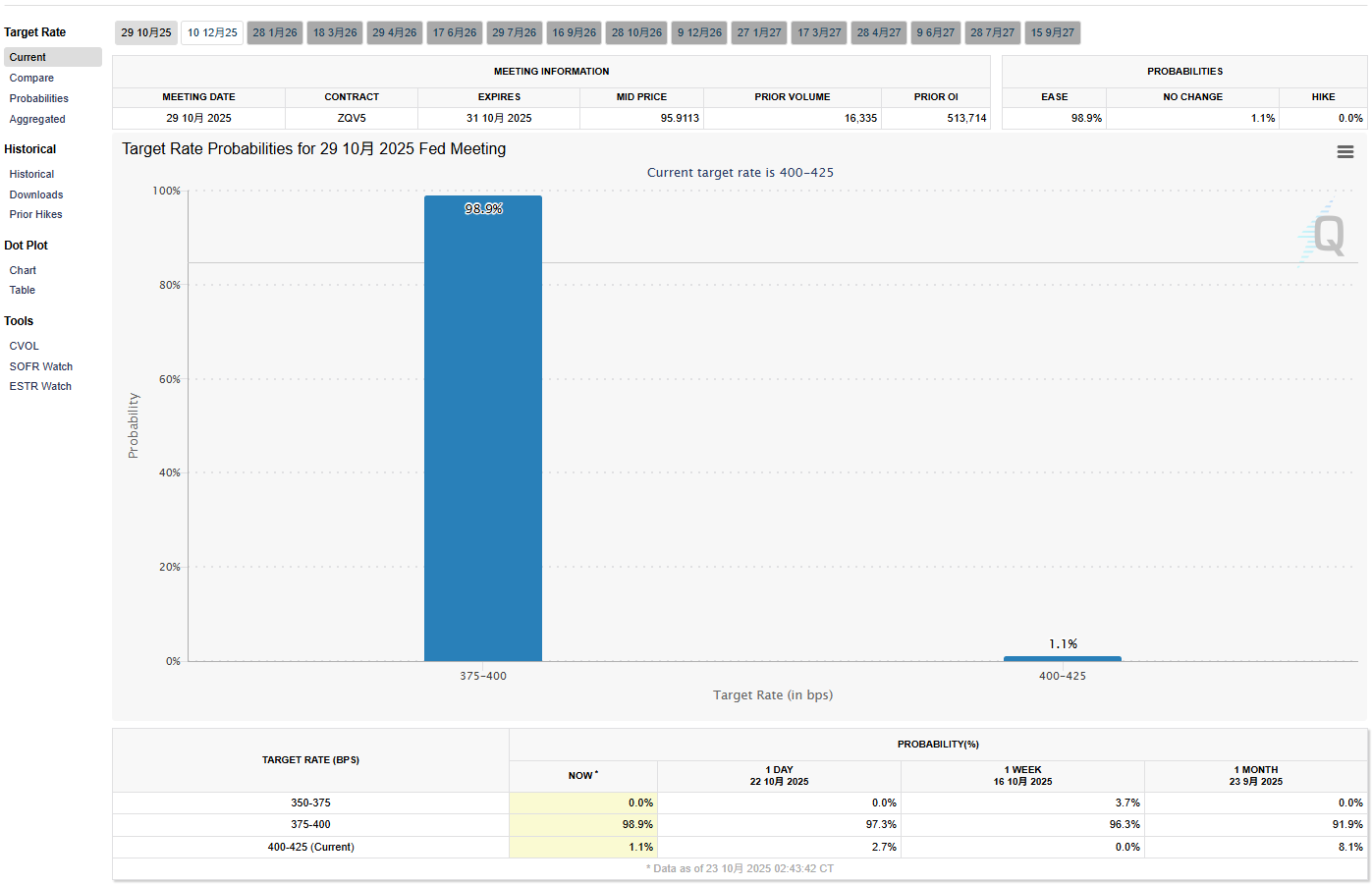This screenshot has height=886, width=1372.
Task: Open ESTR Watch tool
Action: click(x=40, y=386)
